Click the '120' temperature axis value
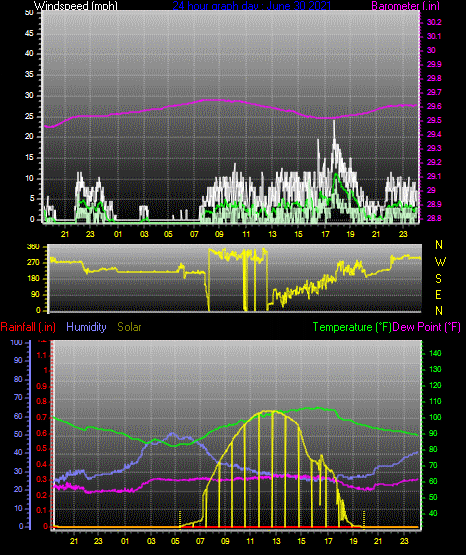 coord(435,385)
